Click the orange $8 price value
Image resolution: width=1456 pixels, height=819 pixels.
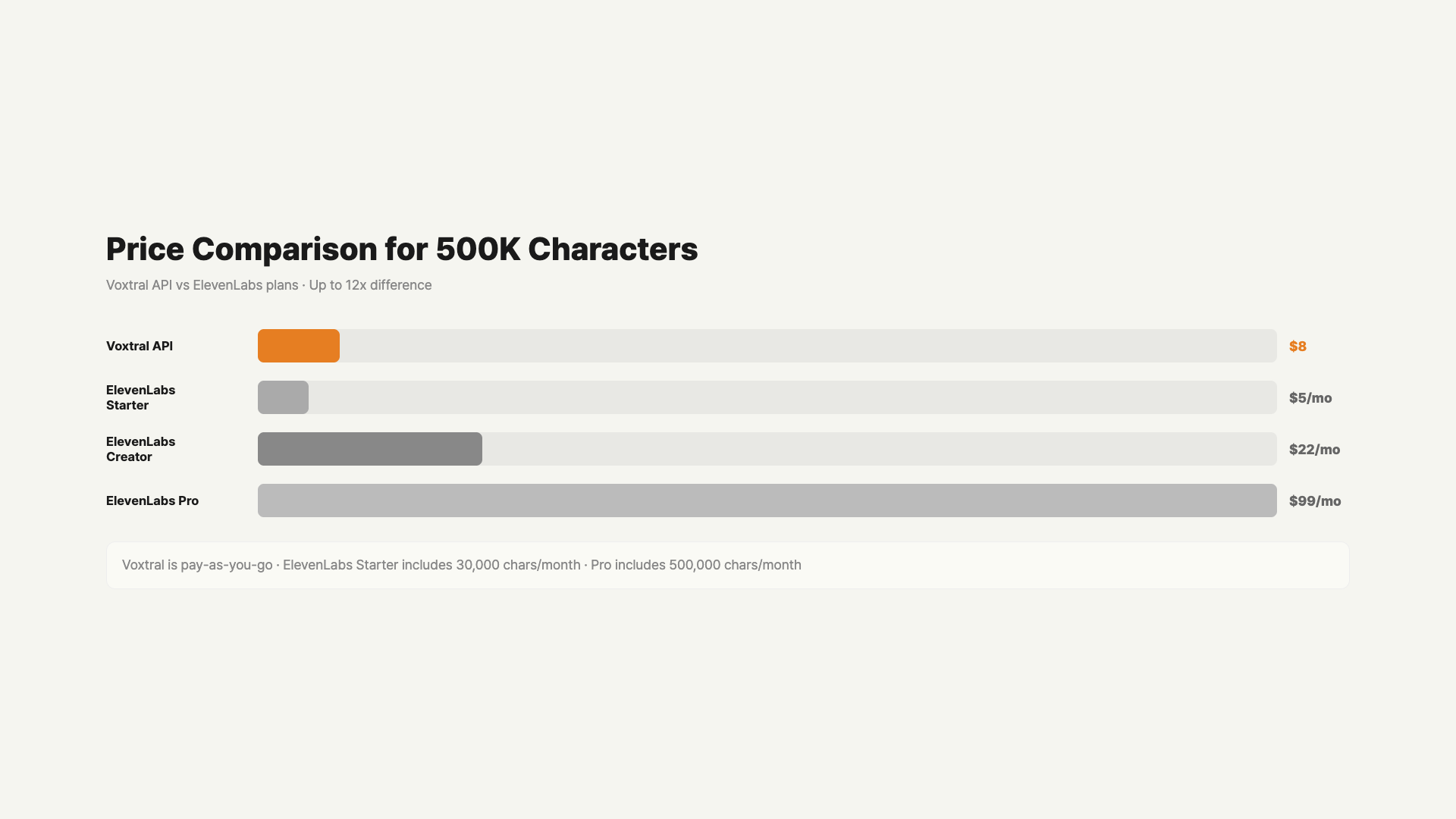(1298, 347)
